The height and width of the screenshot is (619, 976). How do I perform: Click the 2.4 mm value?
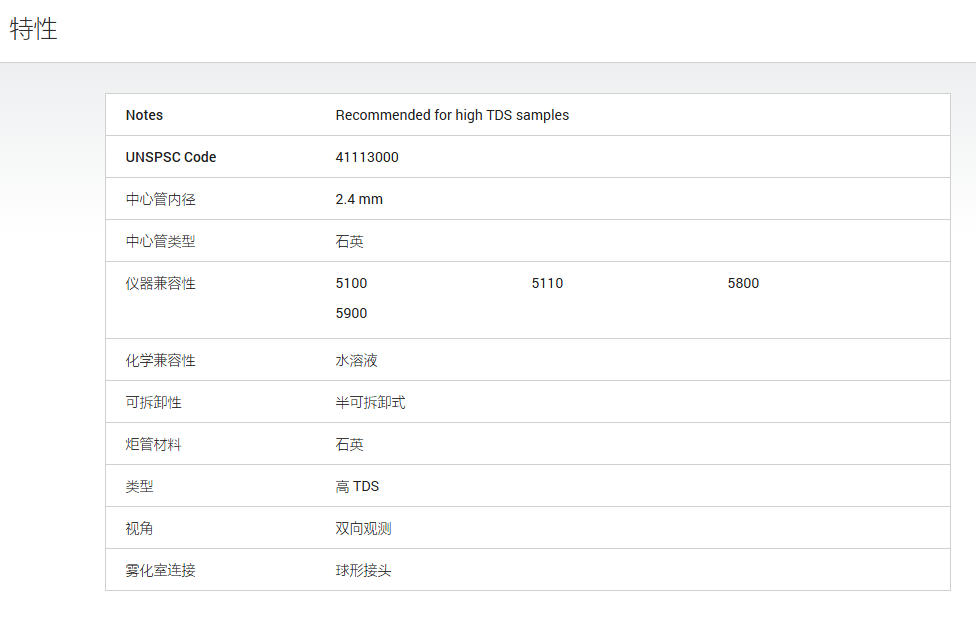359,199
